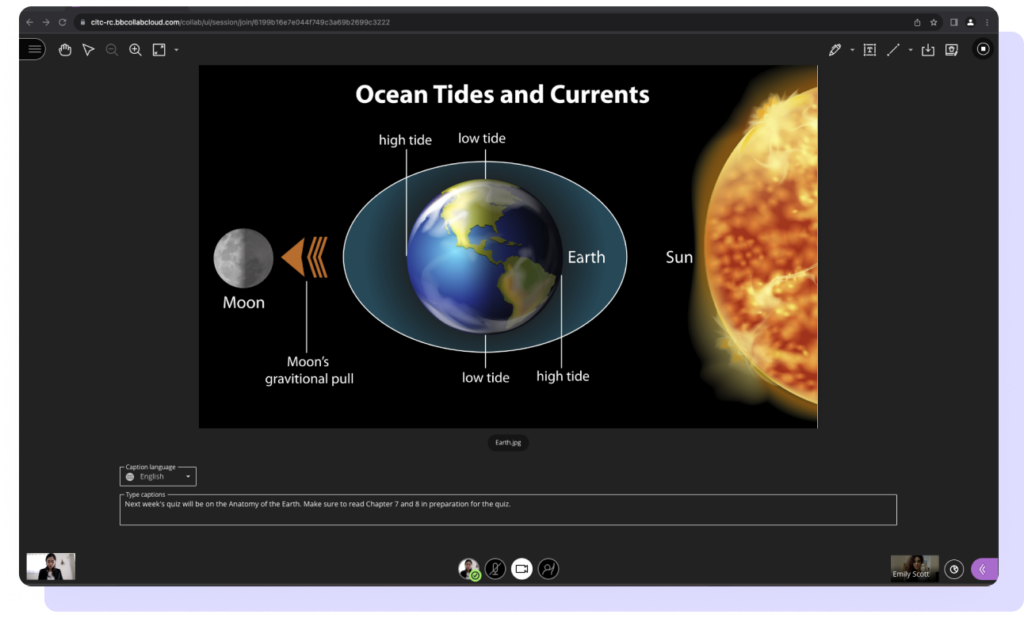Select the pencil drawing tool
This screenshot has width=1024, height=618.
pyautogui.click(x=835, y=50)
